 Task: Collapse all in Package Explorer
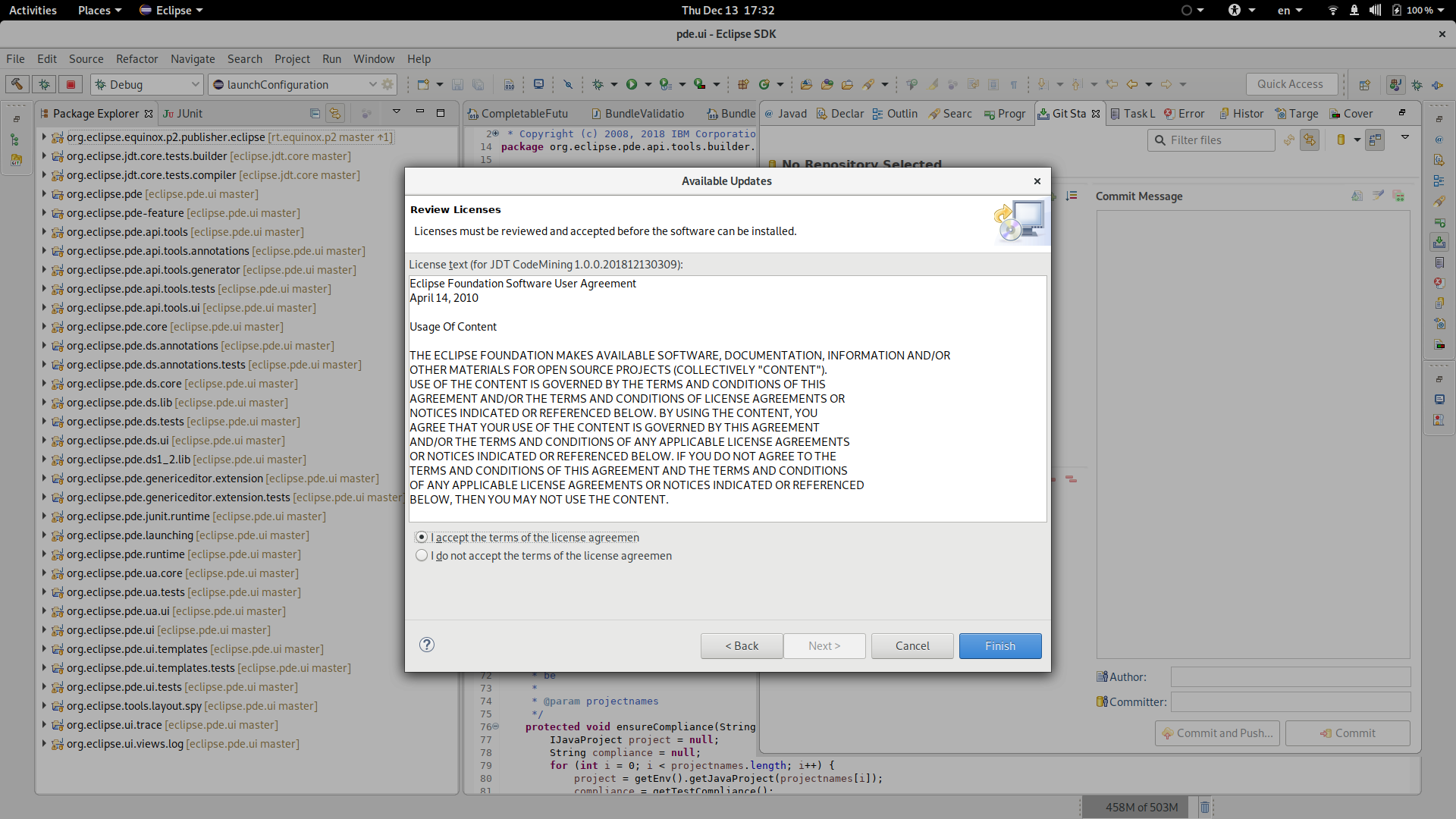[x=315, y=113]
